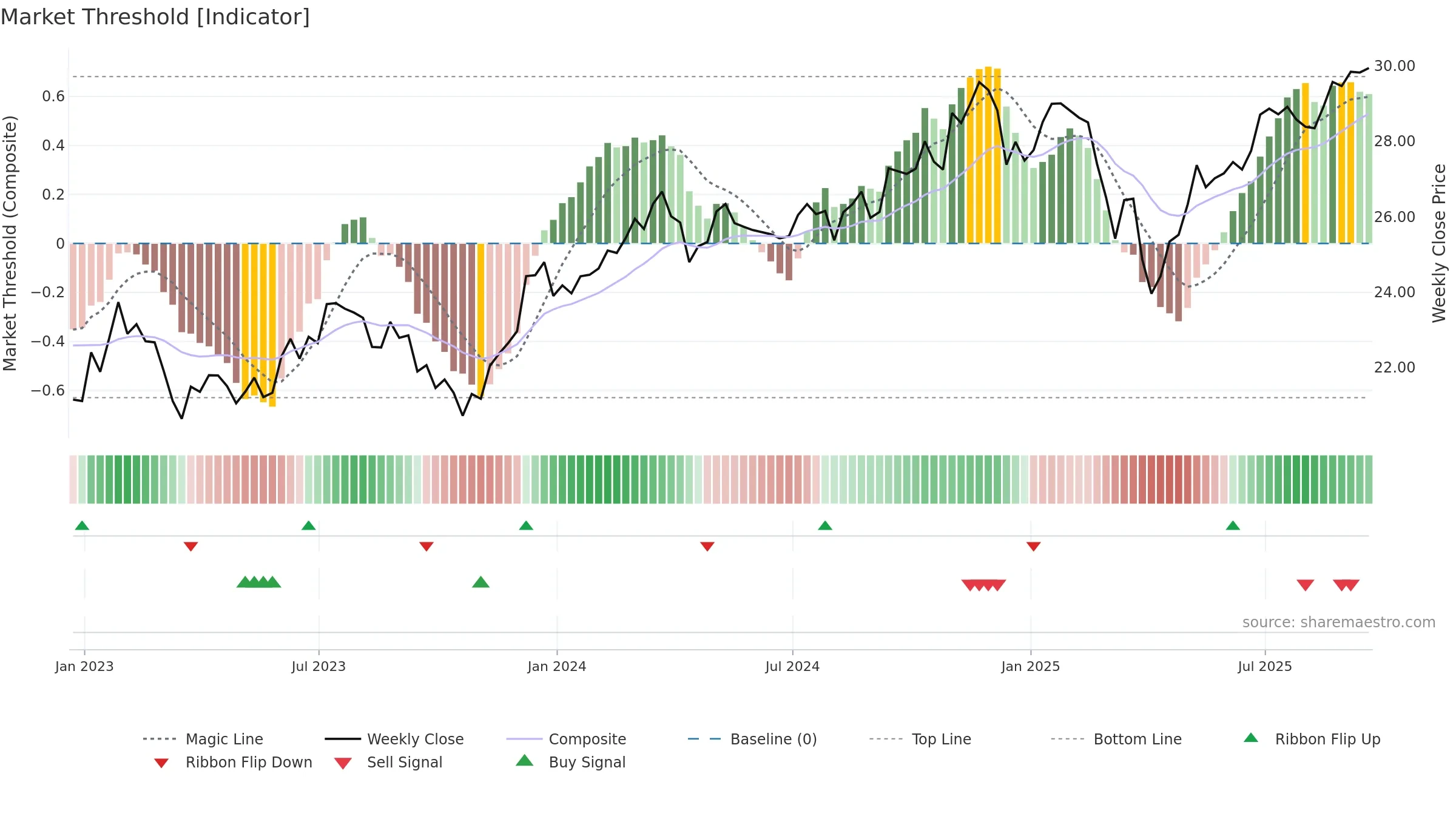Click the Jan 2025 axis label
1456x819 pixels.
pos(1031,667)
